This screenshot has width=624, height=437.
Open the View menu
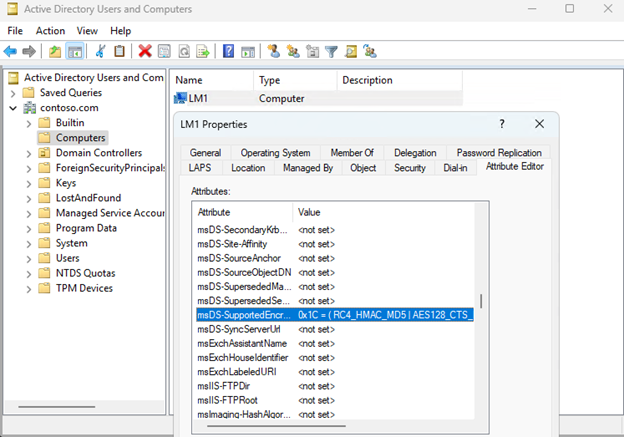pos(87,31)
